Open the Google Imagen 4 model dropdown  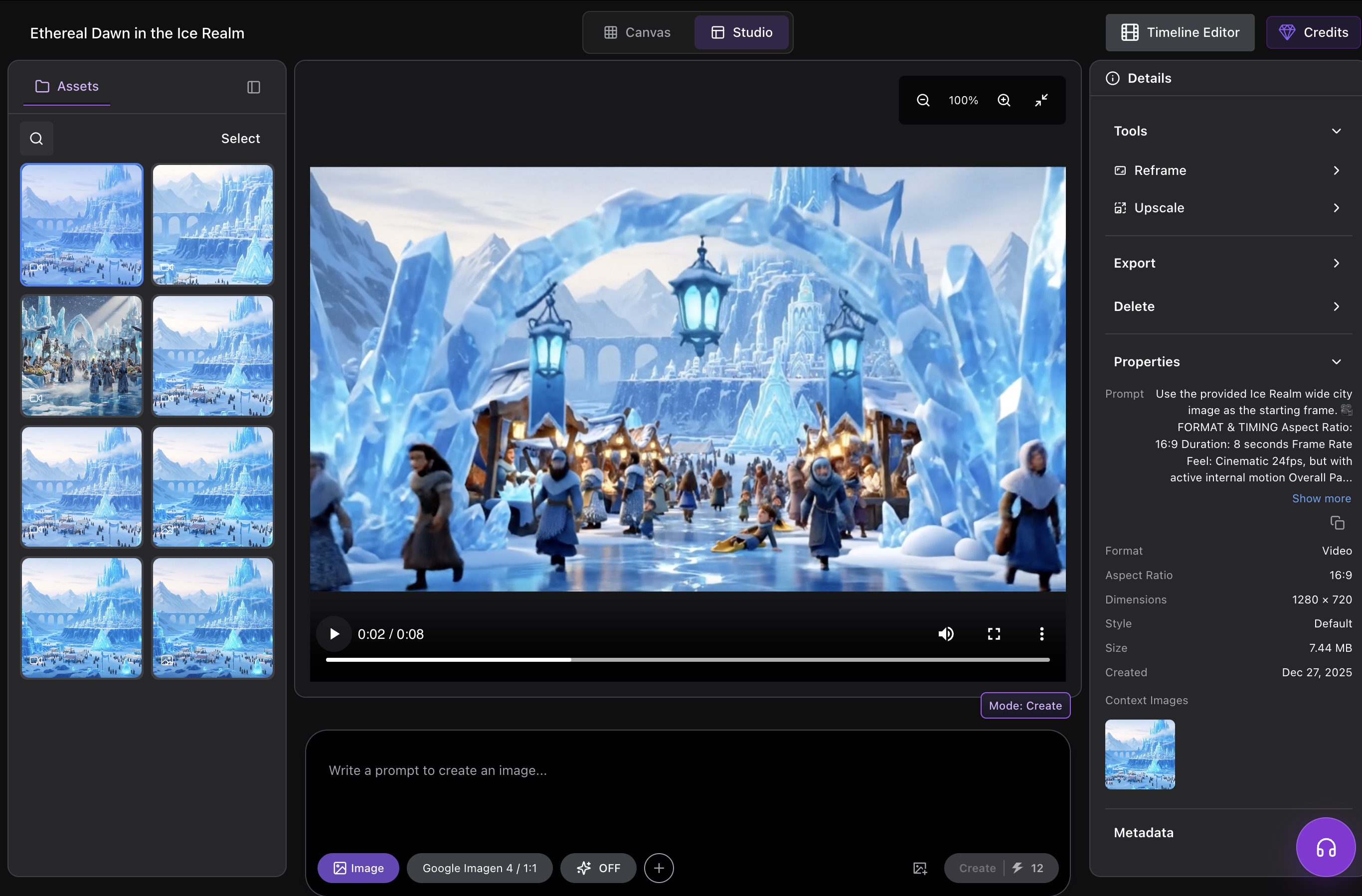click(x=479, y=868)
